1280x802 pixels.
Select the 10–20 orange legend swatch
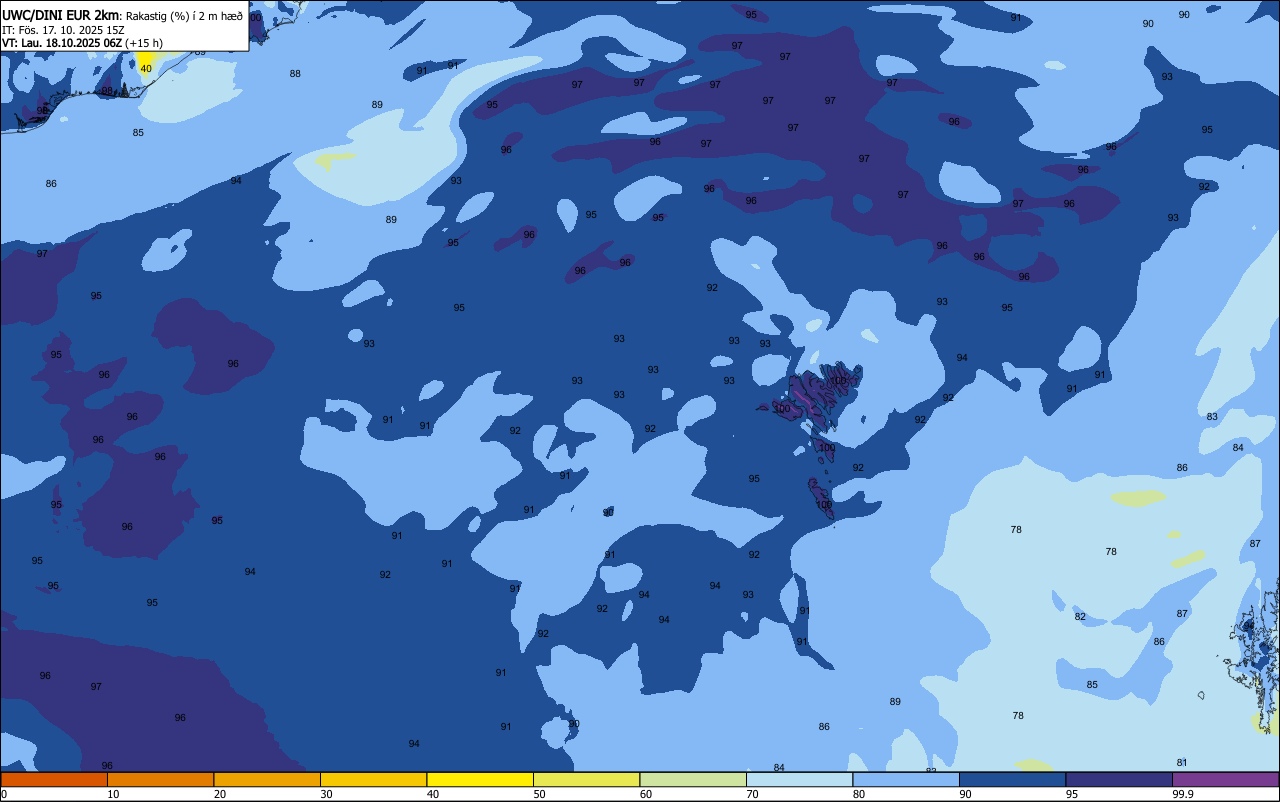tap(160, 779)
